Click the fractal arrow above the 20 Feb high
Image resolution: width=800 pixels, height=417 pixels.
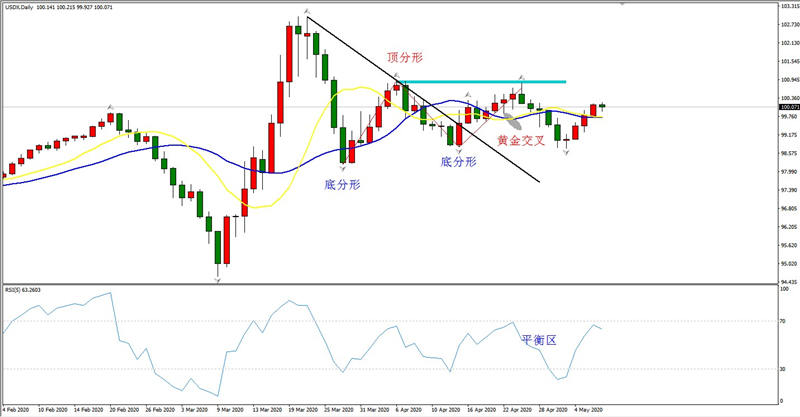click(110, 107)
